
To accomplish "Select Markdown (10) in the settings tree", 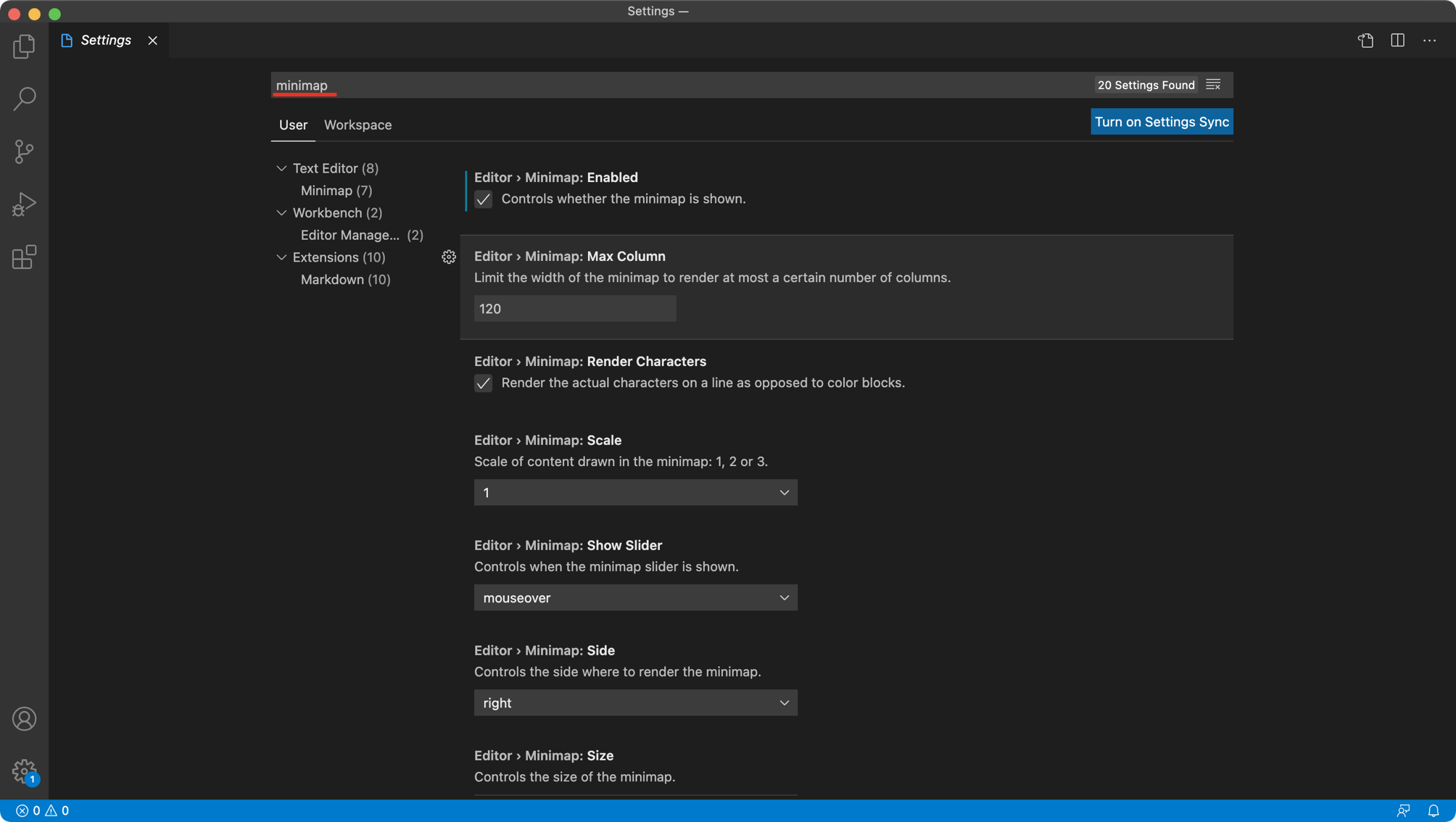I will point(345,279).
